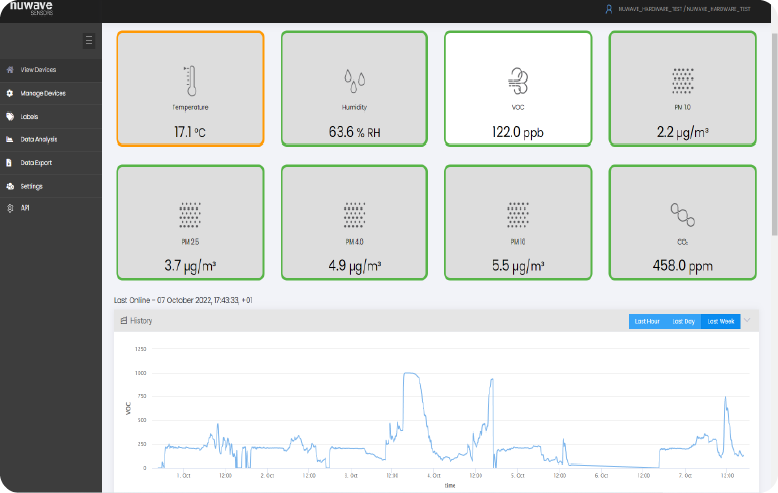Go to Data Analysis in sidebar

coord(38,139)
